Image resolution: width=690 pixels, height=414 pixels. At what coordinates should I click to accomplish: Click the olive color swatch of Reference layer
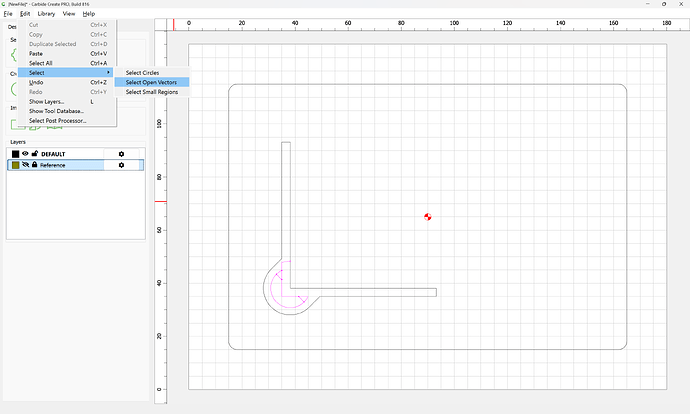click(x=15, y=165)
